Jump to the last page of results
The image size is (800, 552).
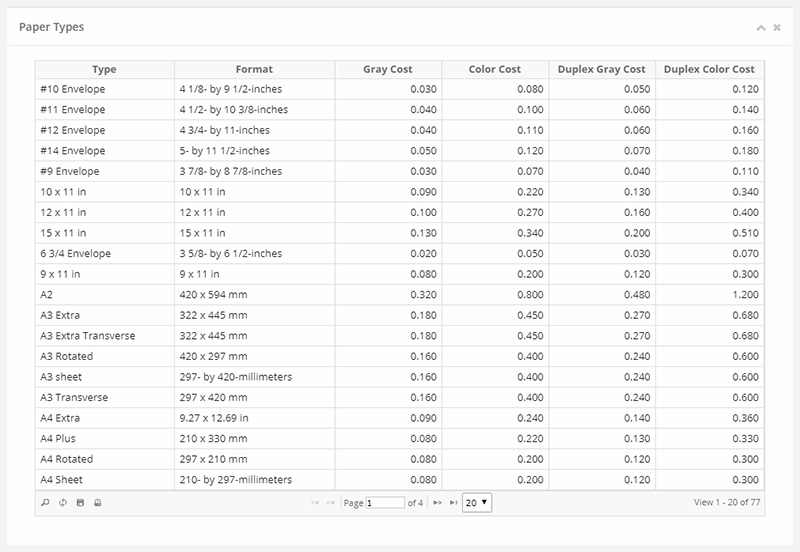[453, 503]
